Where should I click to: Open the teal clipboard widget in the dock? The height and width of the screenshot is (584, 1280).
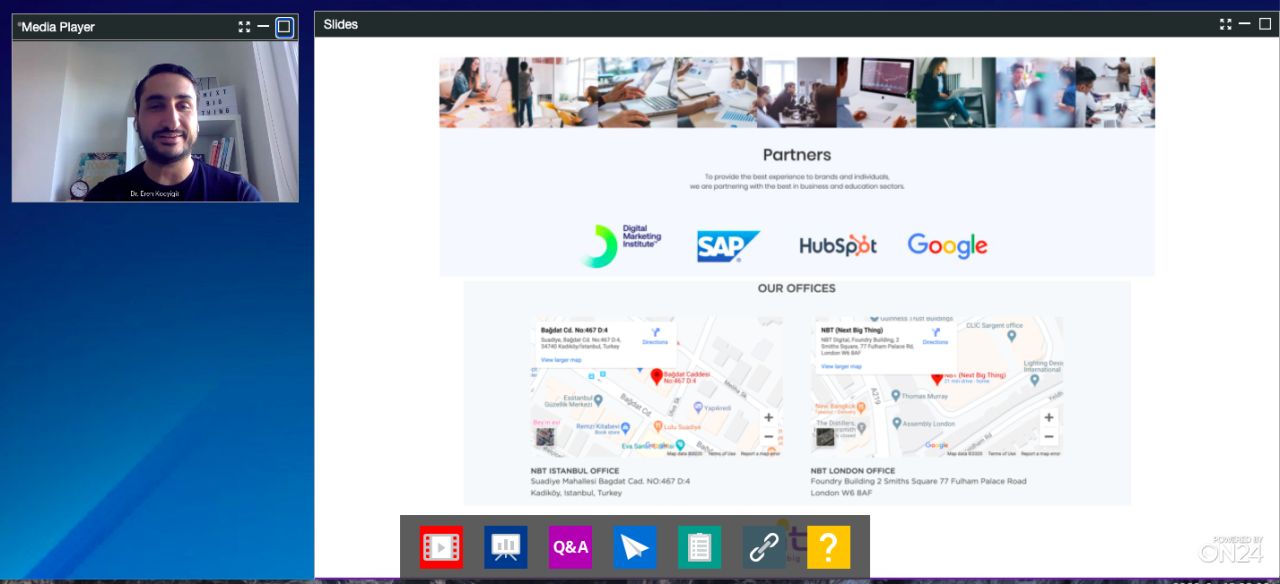699,547
